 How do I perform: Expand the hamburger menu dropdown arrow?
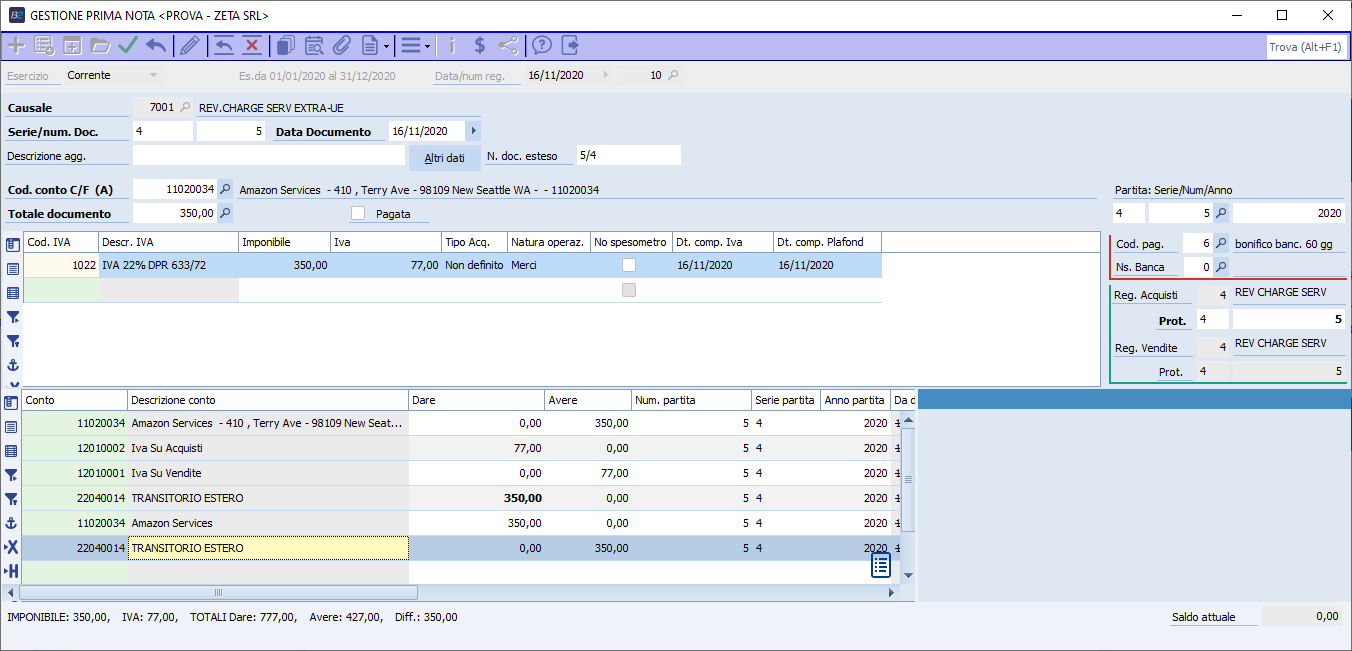(x=427, y=46)
